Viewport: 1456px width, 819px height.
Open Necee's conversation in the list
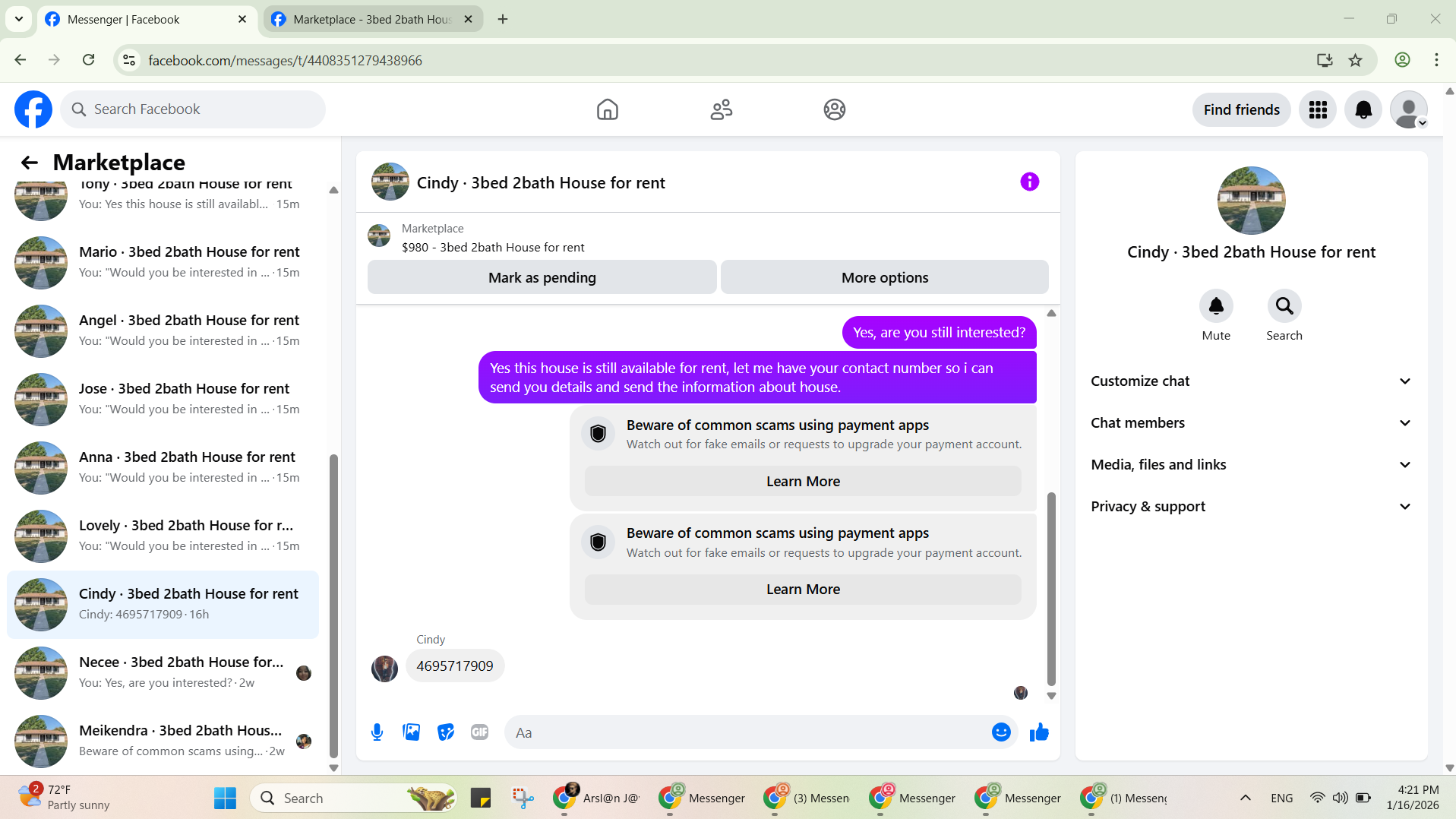click(163, 672)
